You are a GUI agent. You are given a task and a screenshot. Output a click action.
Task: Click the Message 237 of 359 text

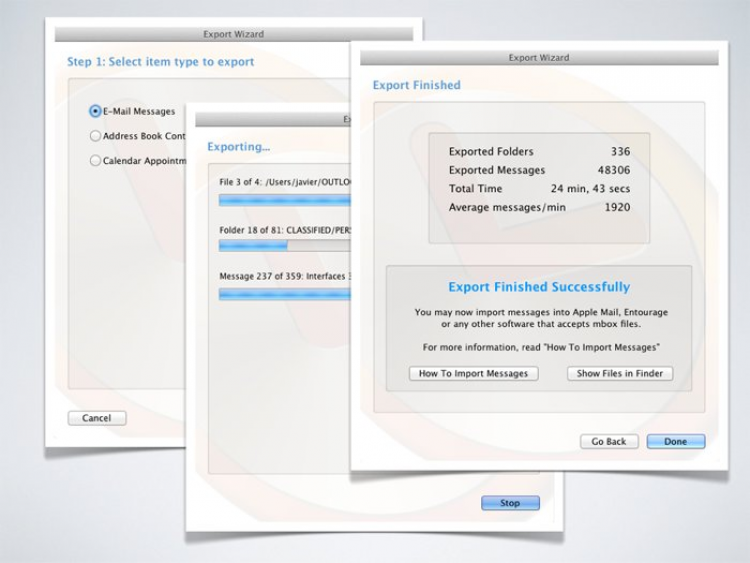pyautogui.click(x=285, y=276)
